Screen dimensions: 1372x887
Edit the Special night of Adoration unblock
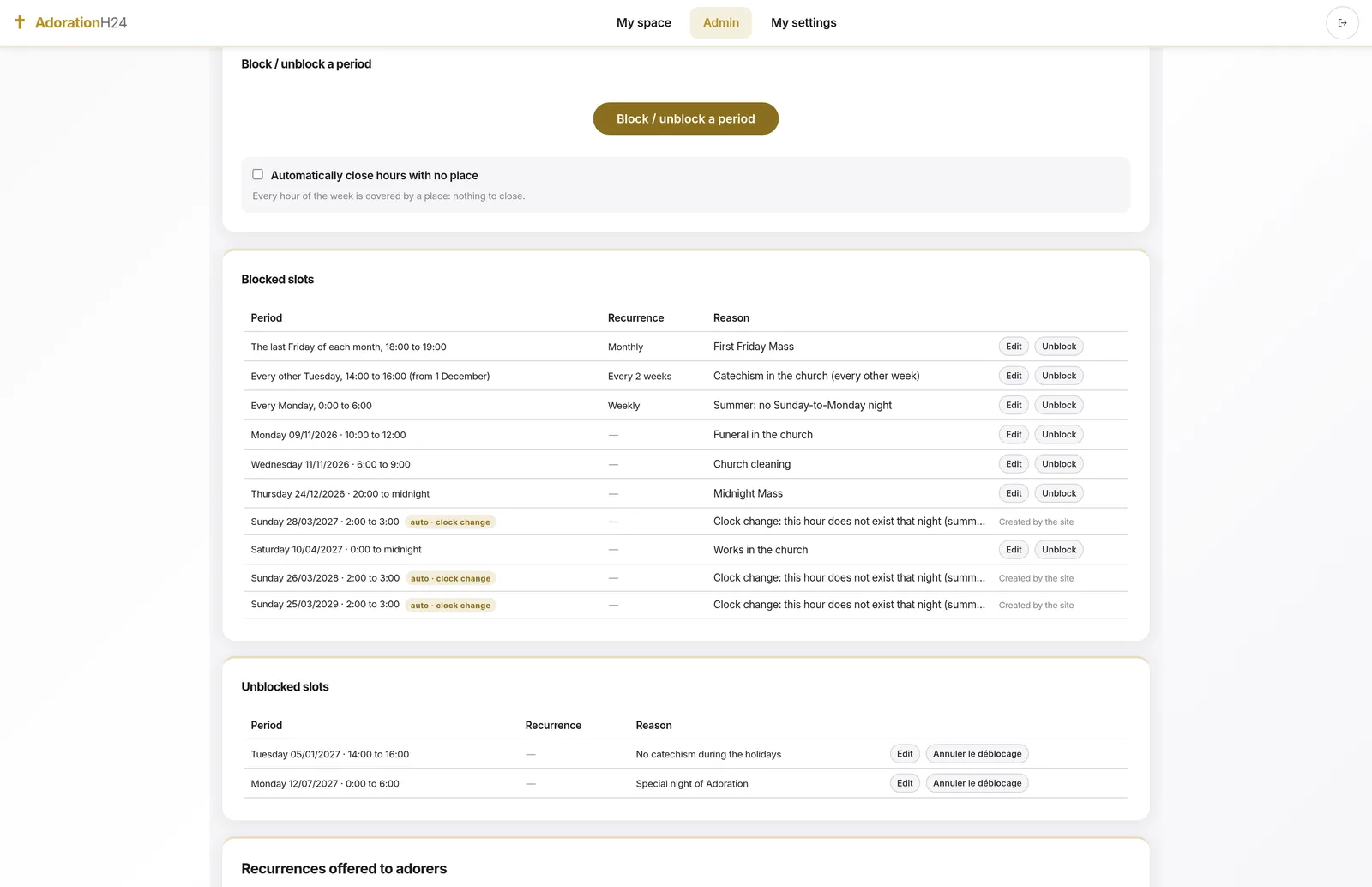(x=905, y=783)
